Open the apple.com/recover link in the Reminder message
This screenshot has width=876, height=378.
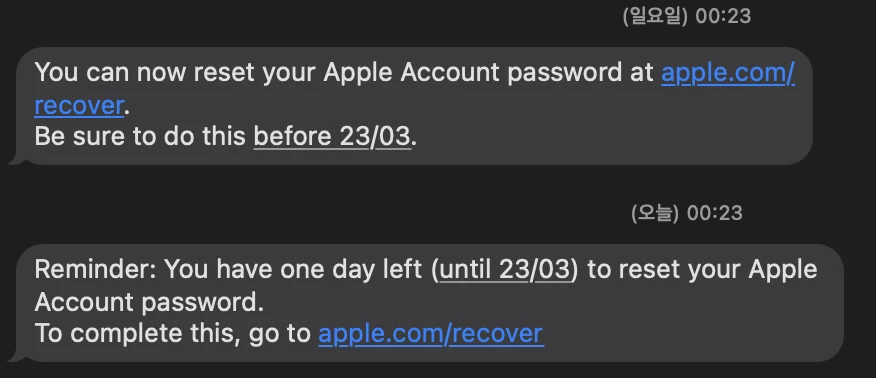431,333
